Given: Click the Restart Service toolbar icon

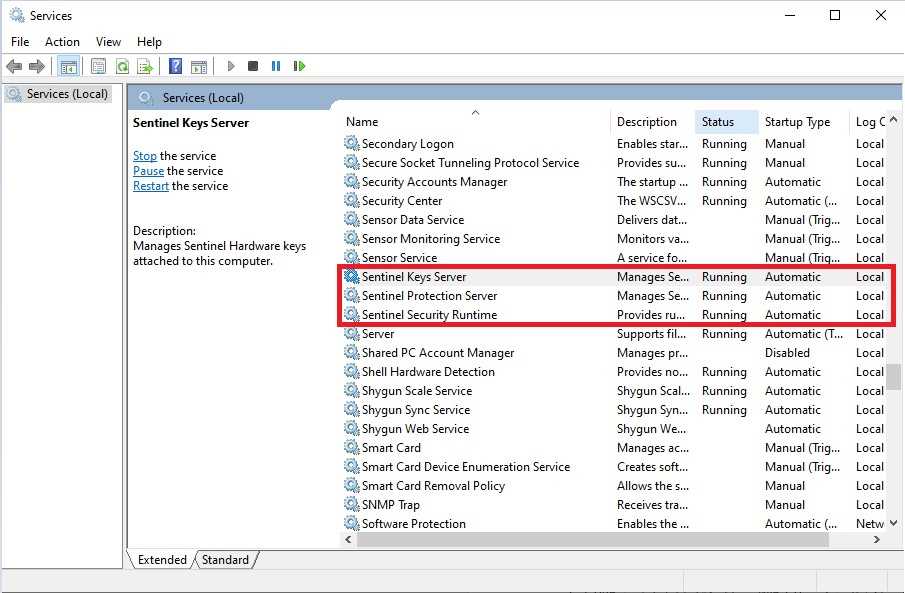Looking at the screenshot, I should click(299, 66).
